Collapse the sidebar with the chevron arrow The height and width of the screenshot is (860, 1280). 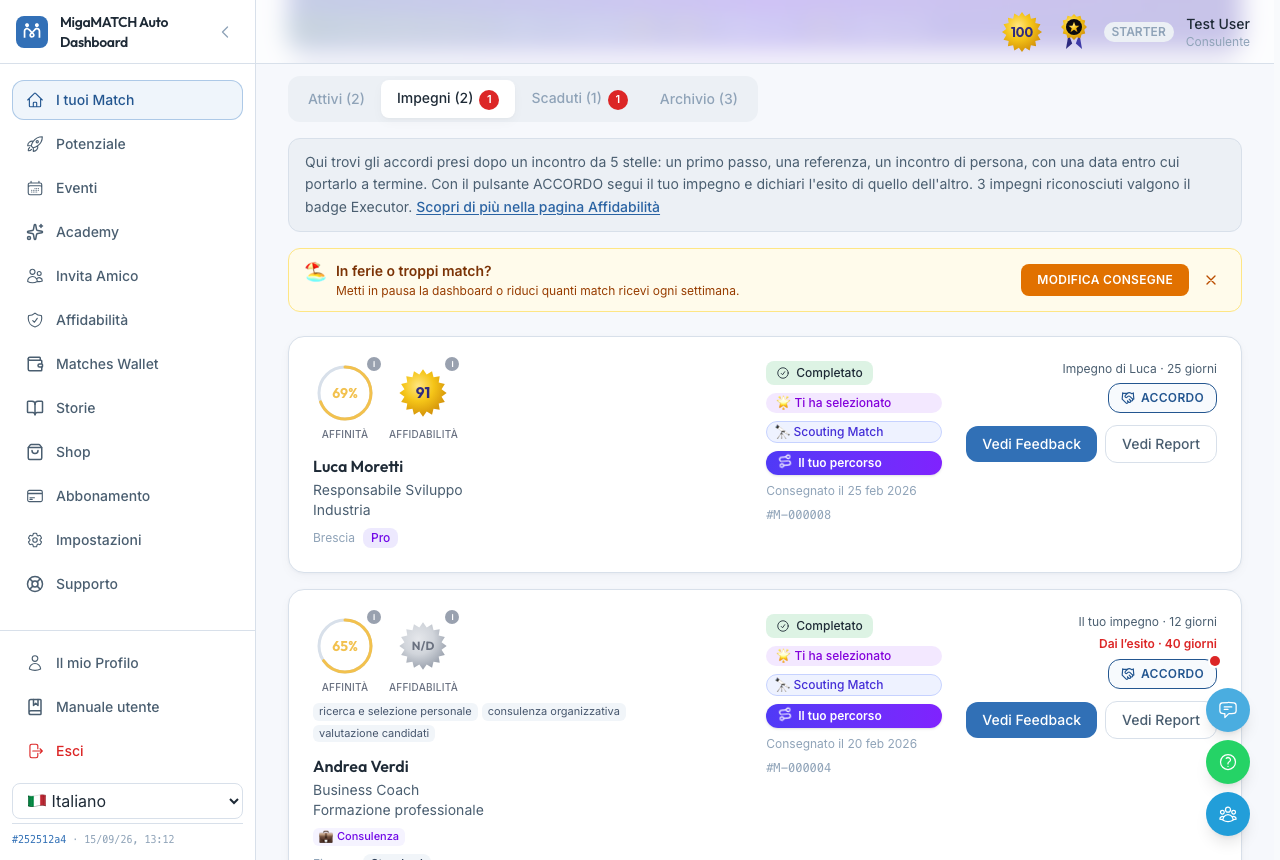[x=225, y=32]
